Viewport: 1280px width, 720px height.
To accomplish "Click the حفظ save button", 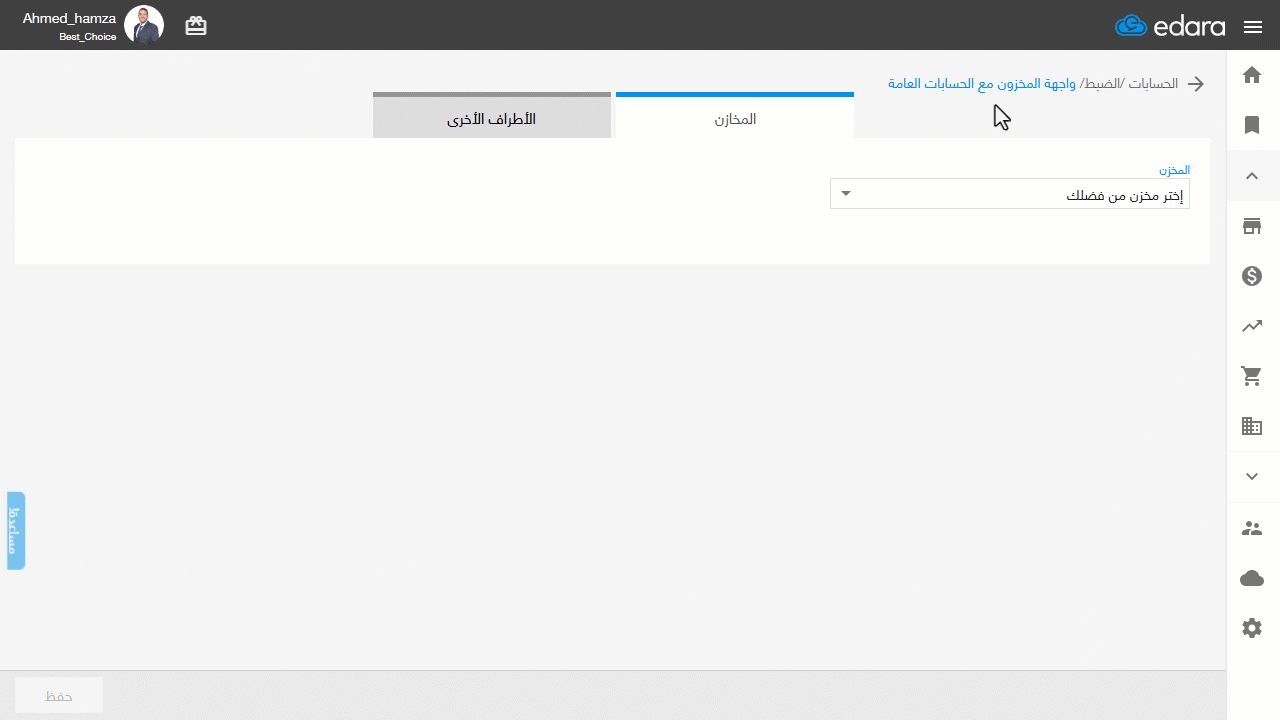I will coord(59,695).
